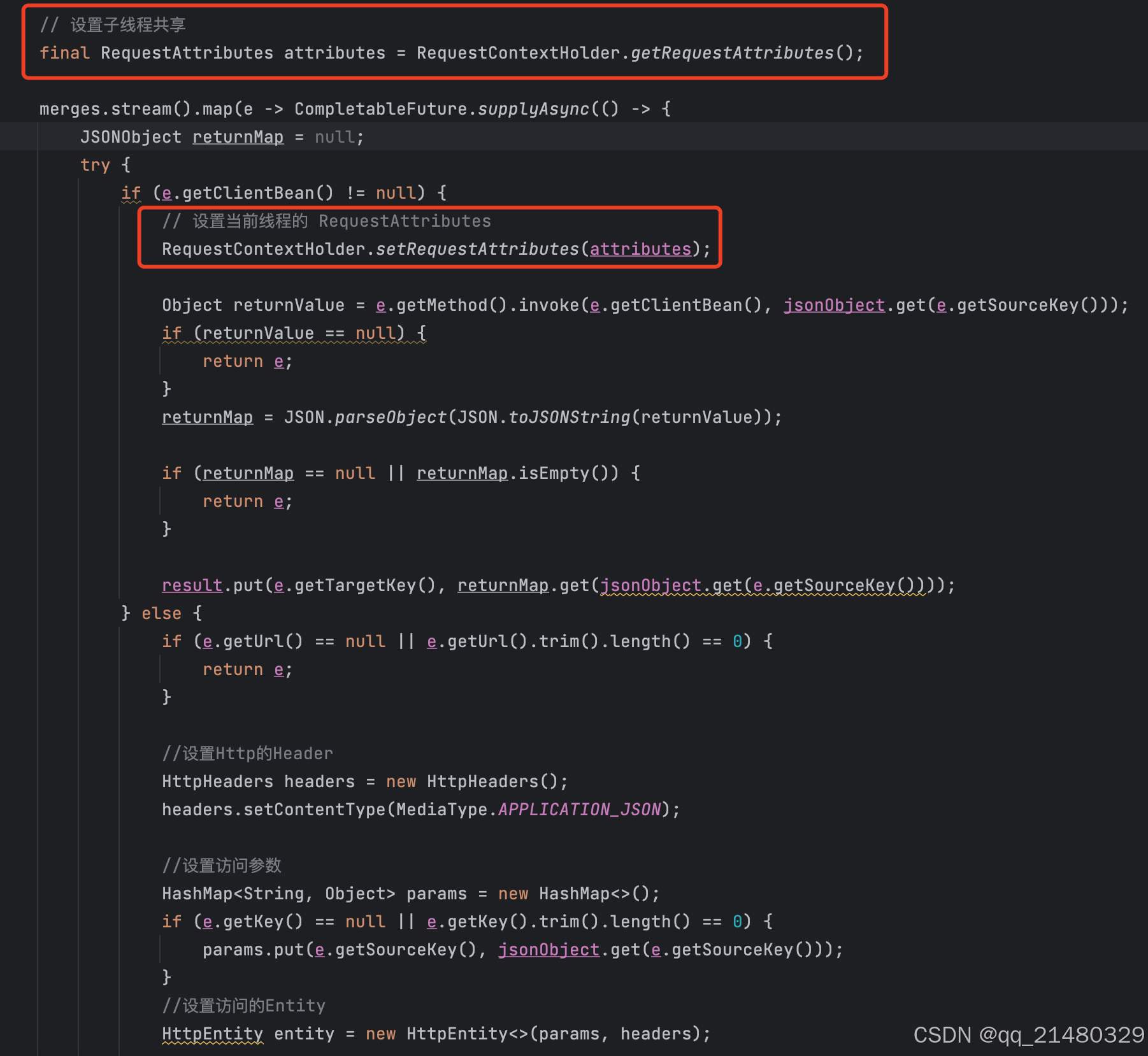Click the italic 'supplyAsync' method name
This screenshot has width=1148, height=1056.
pos(534,109)
